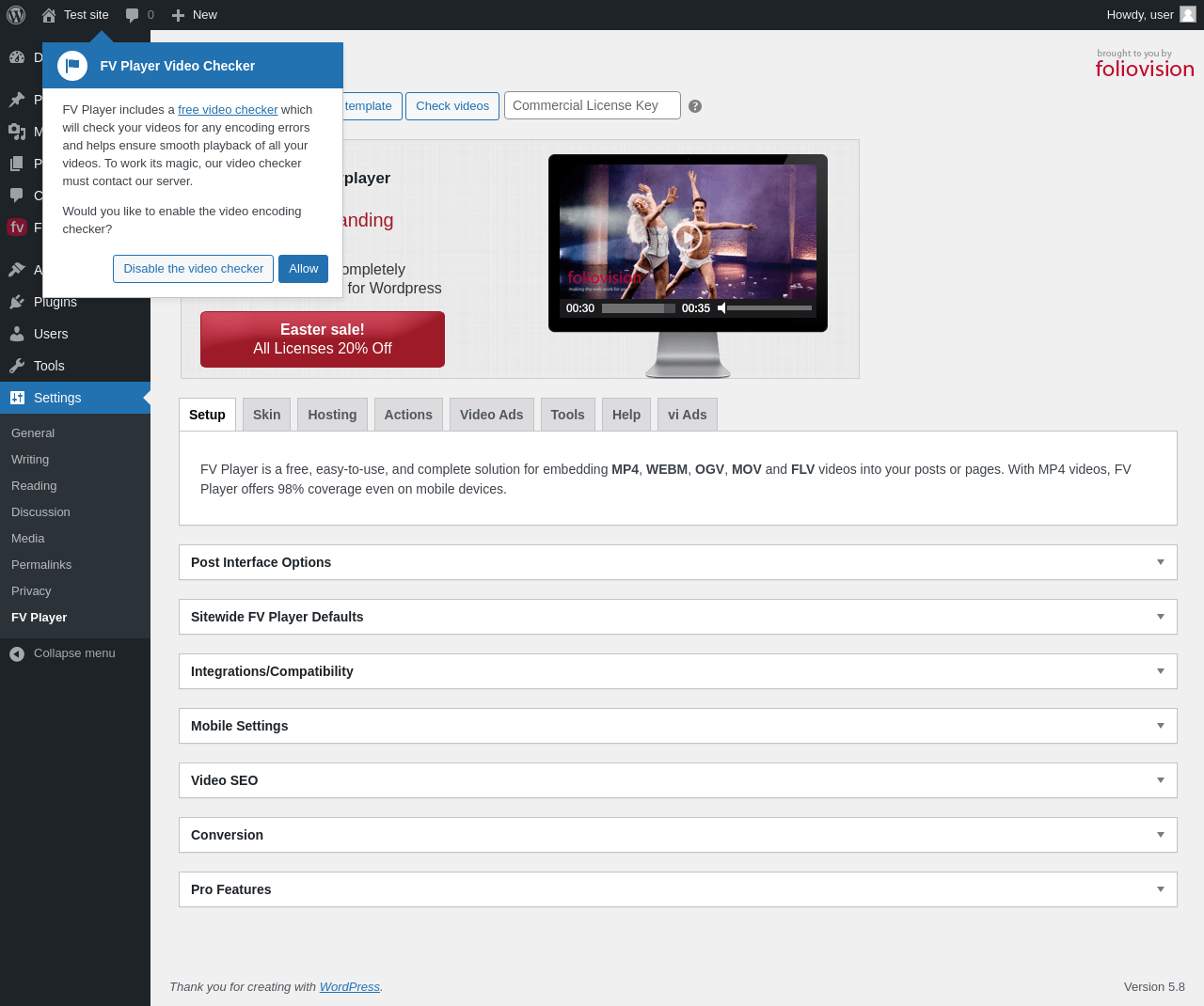The image size is (1204, 1006).
Task: Open the Help tab in FV Player settings
Action: point(626,415)
